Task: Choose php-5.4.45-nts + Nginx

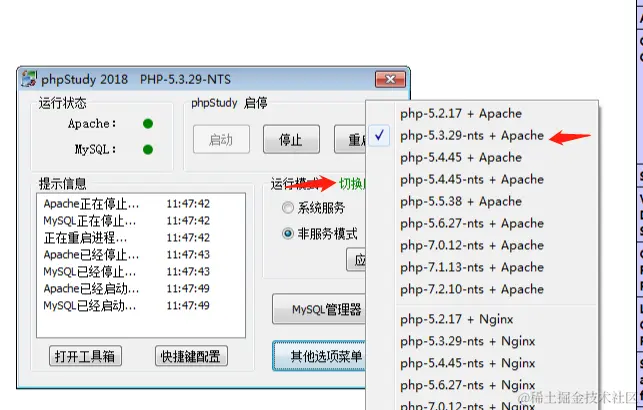Action: pyautogui.click(x=482, y=363)
